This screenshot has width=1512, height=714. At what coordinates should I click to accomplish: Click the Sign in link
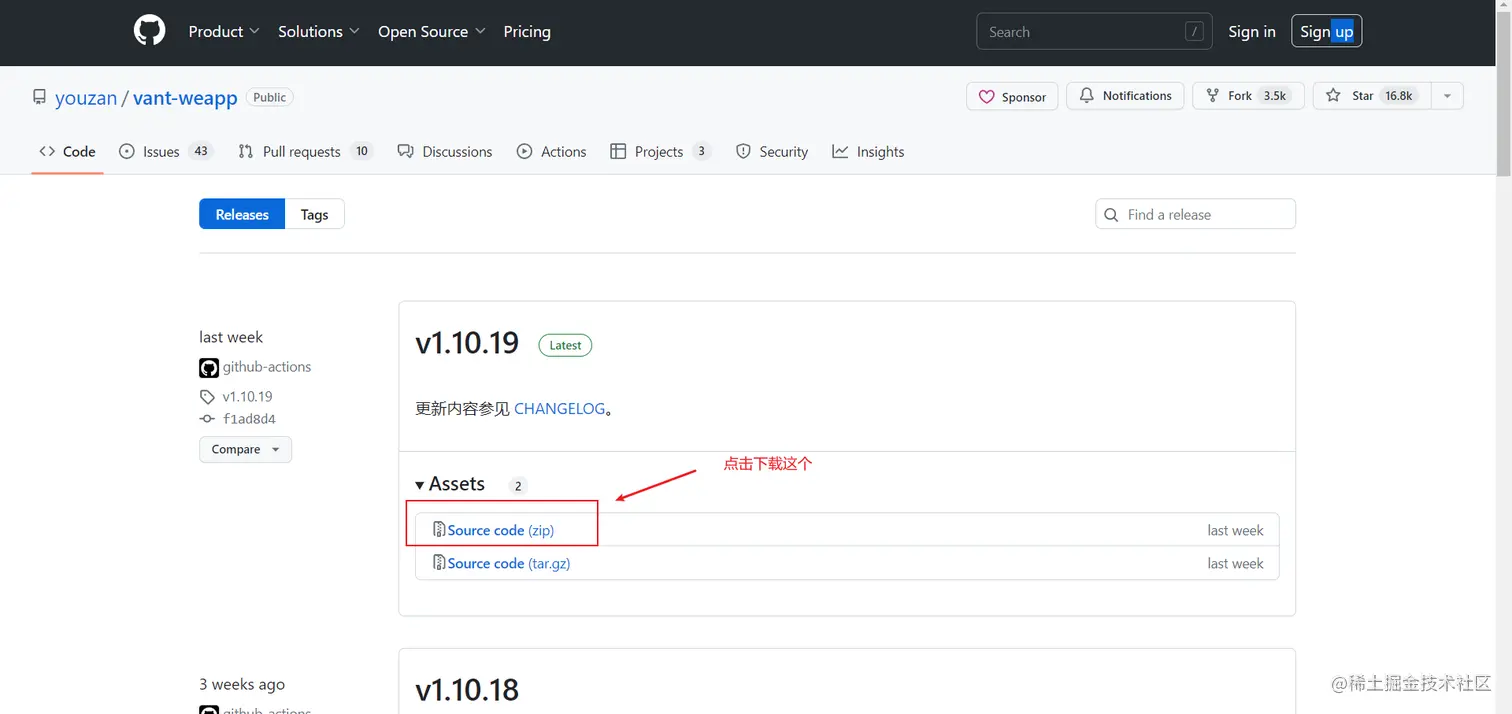click(1252, 31)
